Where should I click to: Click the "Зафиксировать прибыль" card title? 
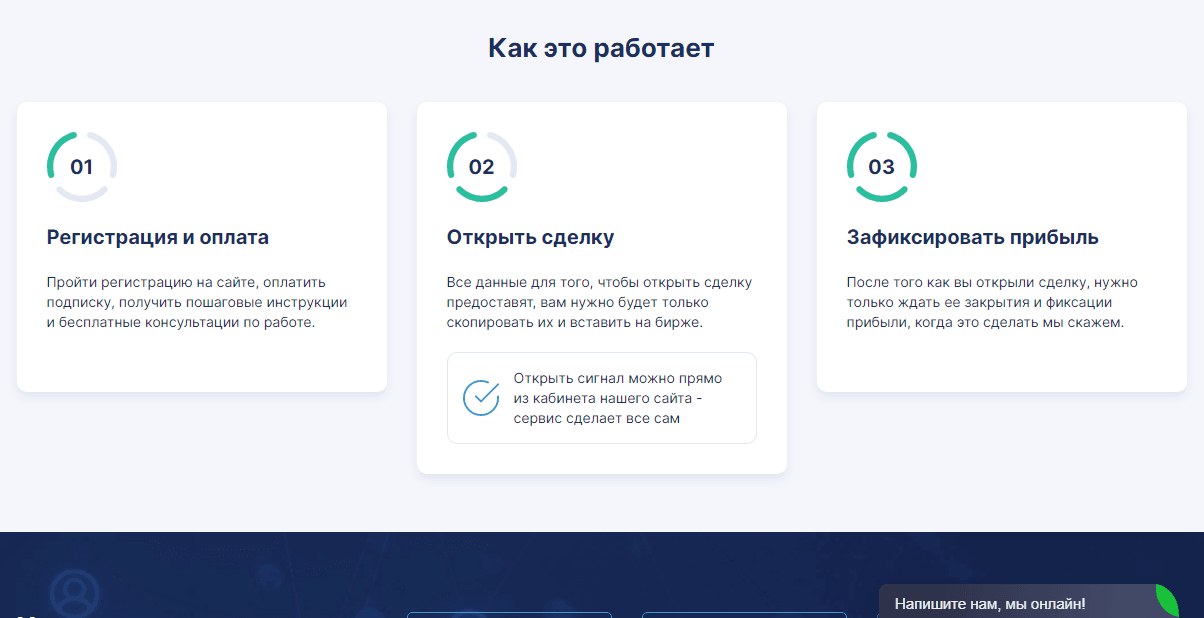972,238
